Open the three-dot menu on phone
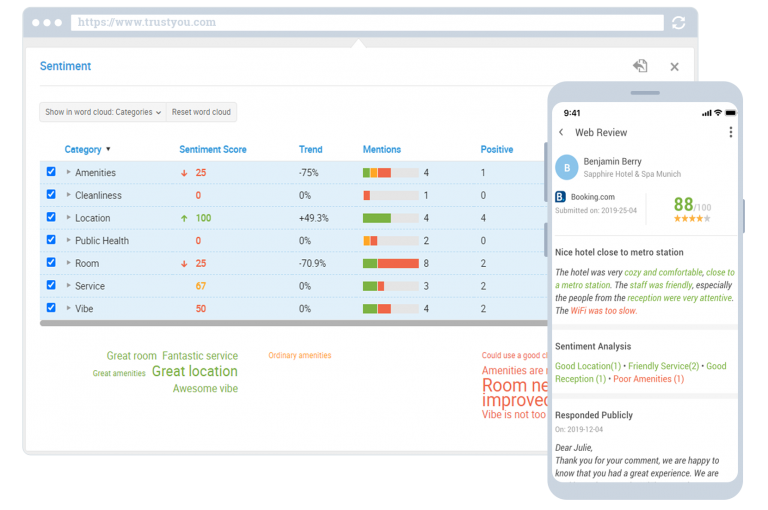768x510 pixels. click(730, 132)
